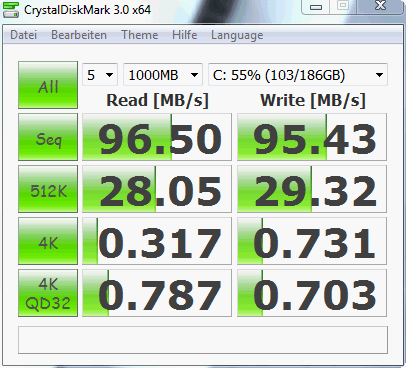Image resolution: width=406 pixels, height=368 pixels.
Task: Click the Seq write result 95.43
Action: (x=312, y=137)
